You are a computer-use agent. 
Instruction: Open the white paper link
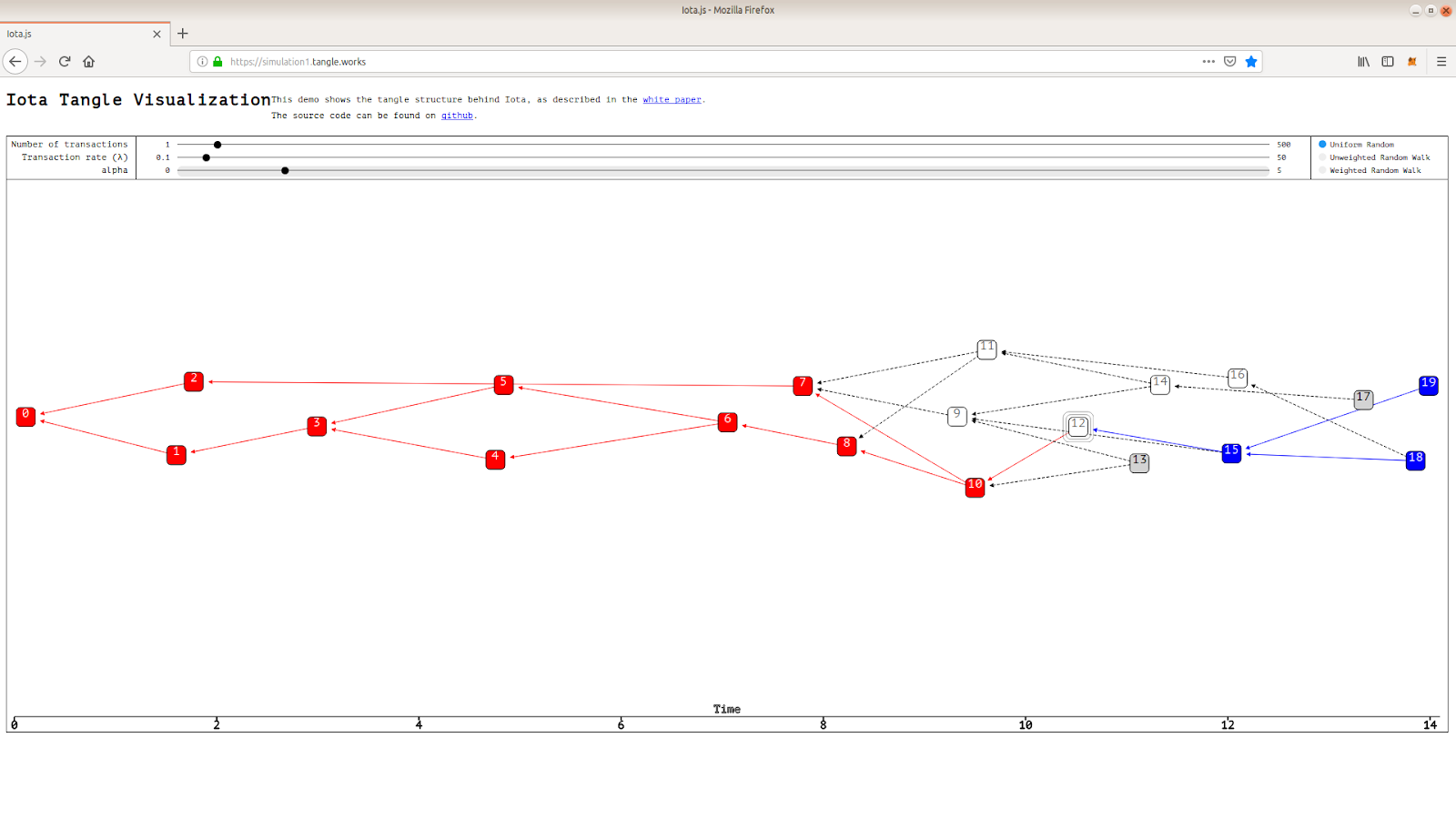(672, 99)
